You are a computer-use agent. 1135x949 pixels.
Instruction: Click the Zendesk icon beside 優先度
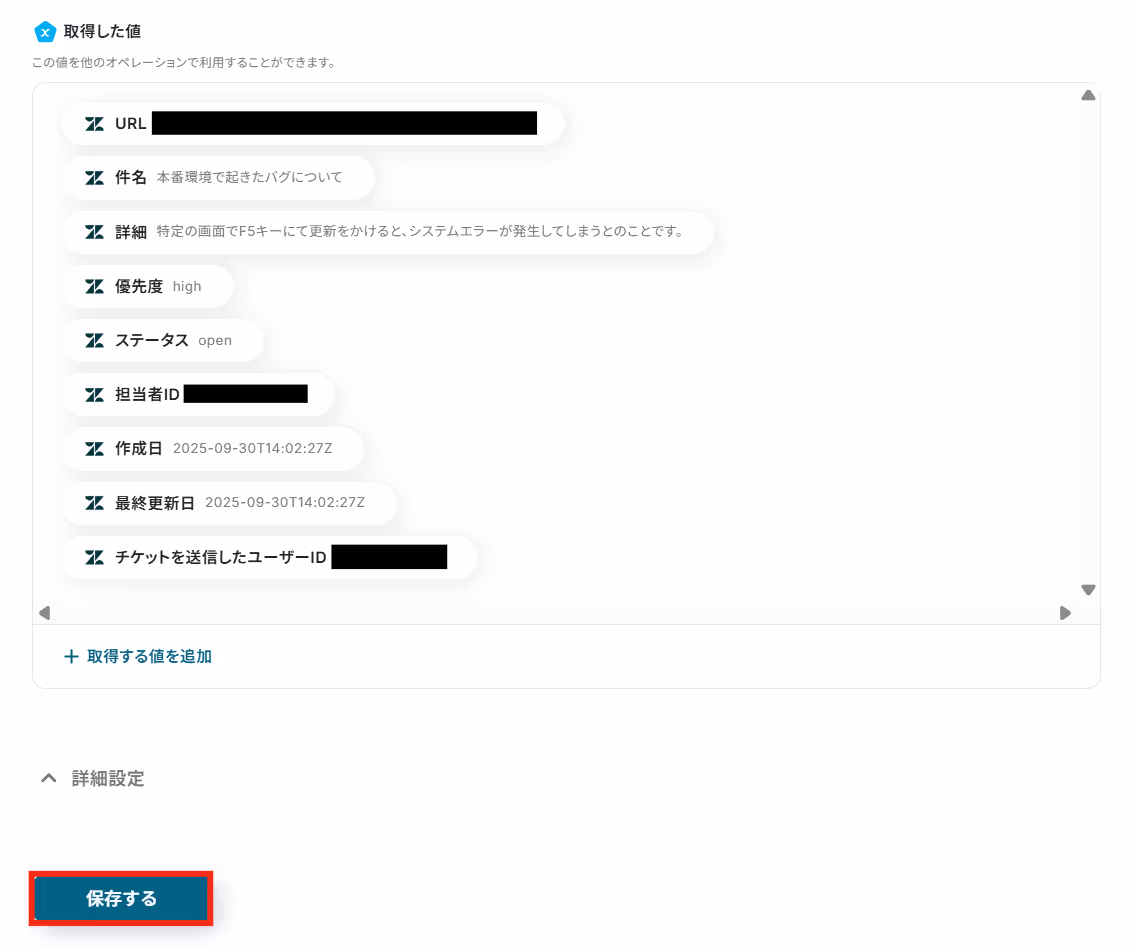[94, 287]
